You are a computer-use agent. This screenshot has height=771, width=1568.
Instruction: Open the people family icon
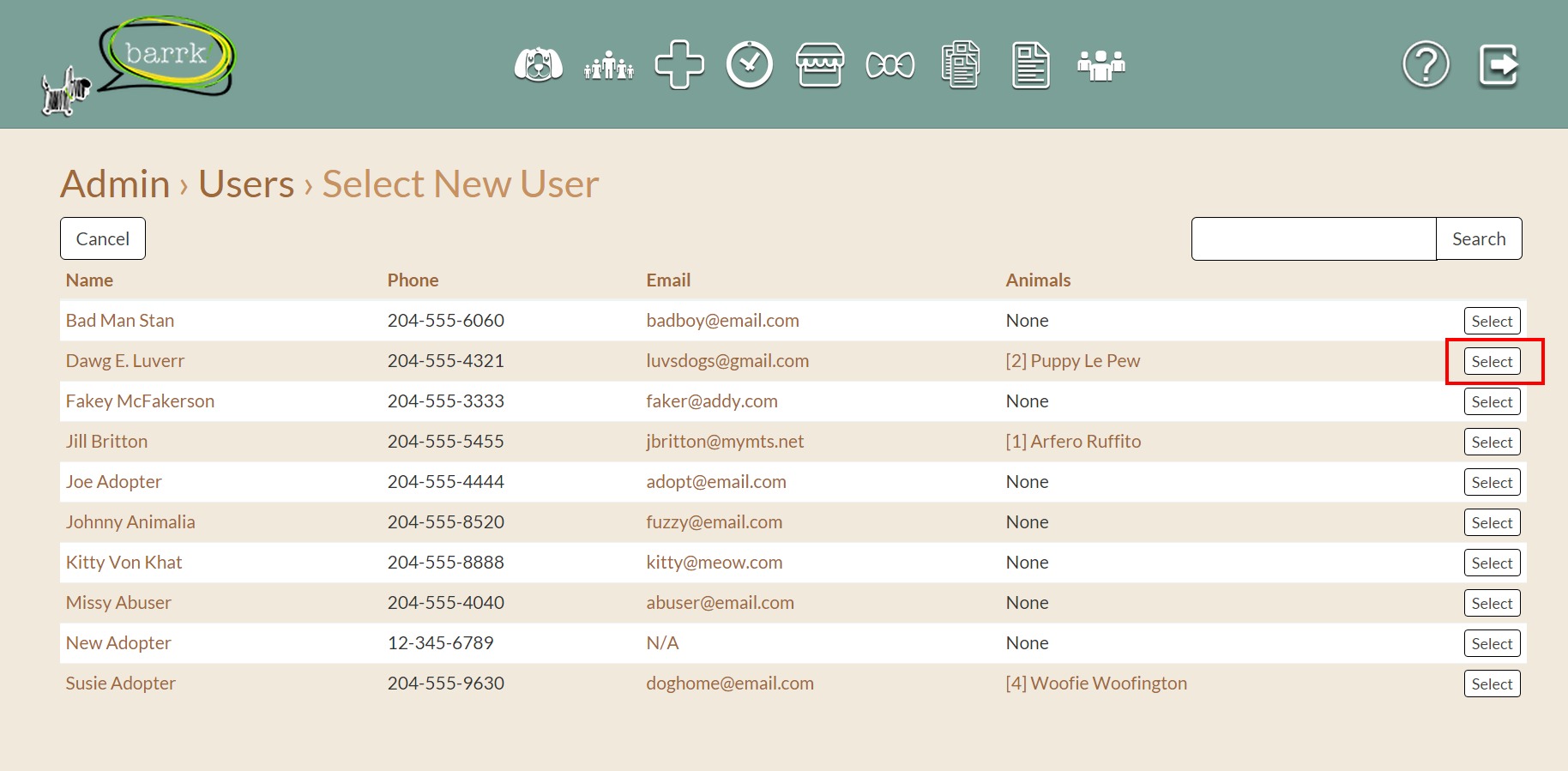[x=609, y=65]
